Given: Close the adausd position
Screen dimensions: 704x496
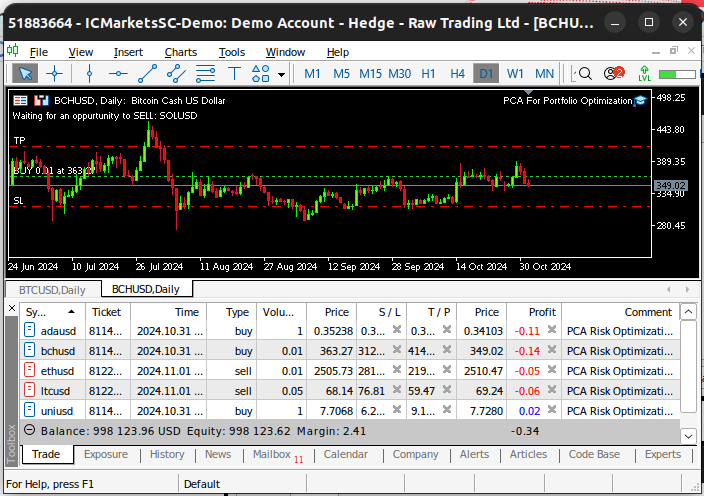Looking at the screenshot, I should (552, 330).
